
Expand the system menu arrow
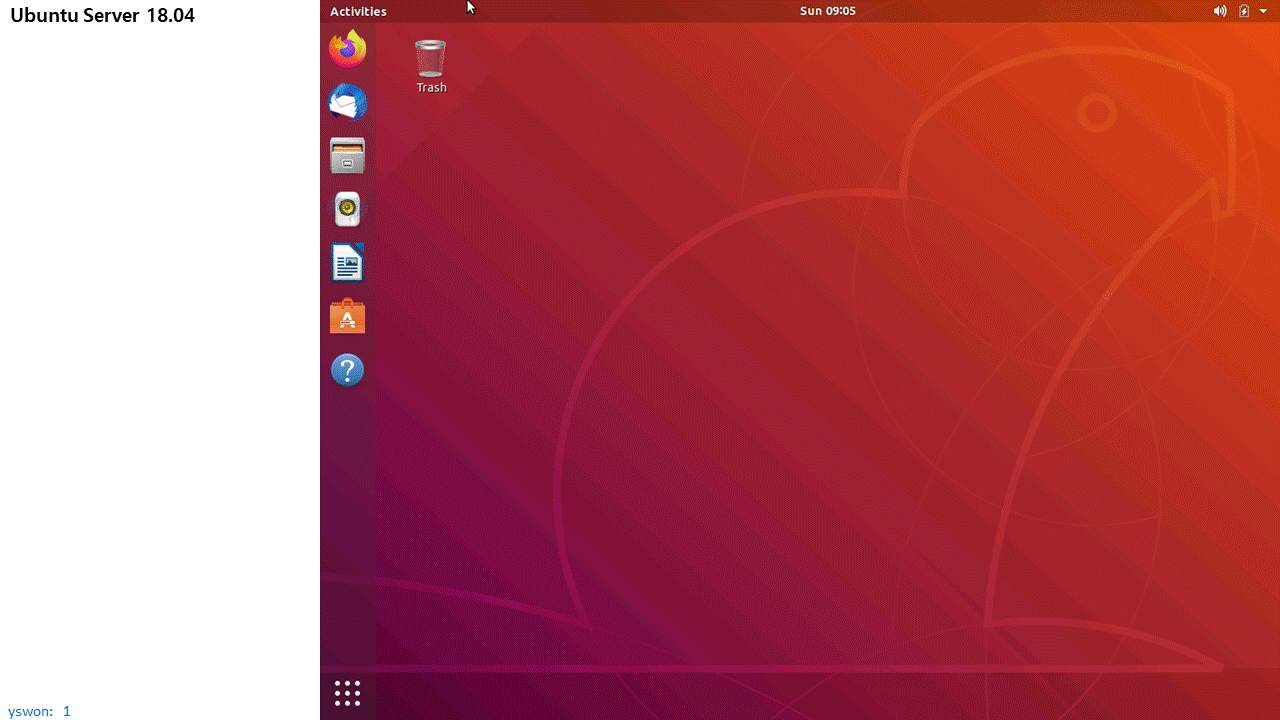click(1263, 11)
